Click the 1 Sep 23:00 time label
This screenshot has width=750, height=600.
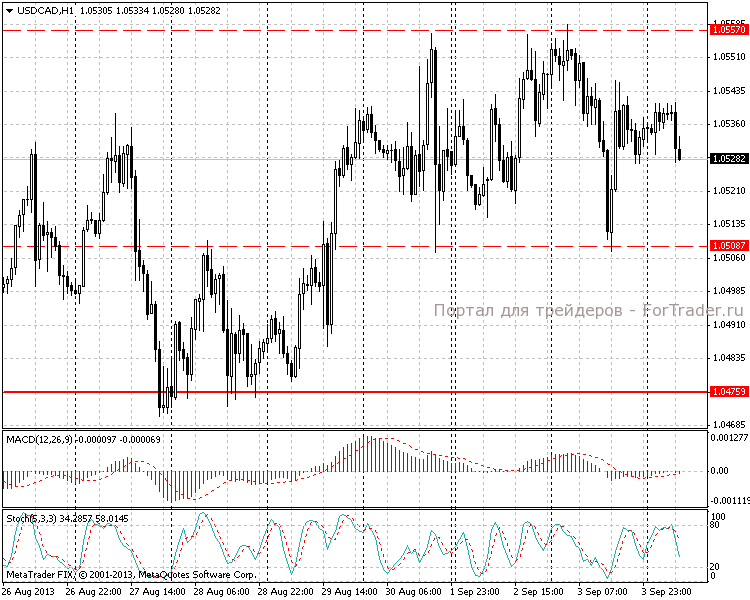coord(475,592)
